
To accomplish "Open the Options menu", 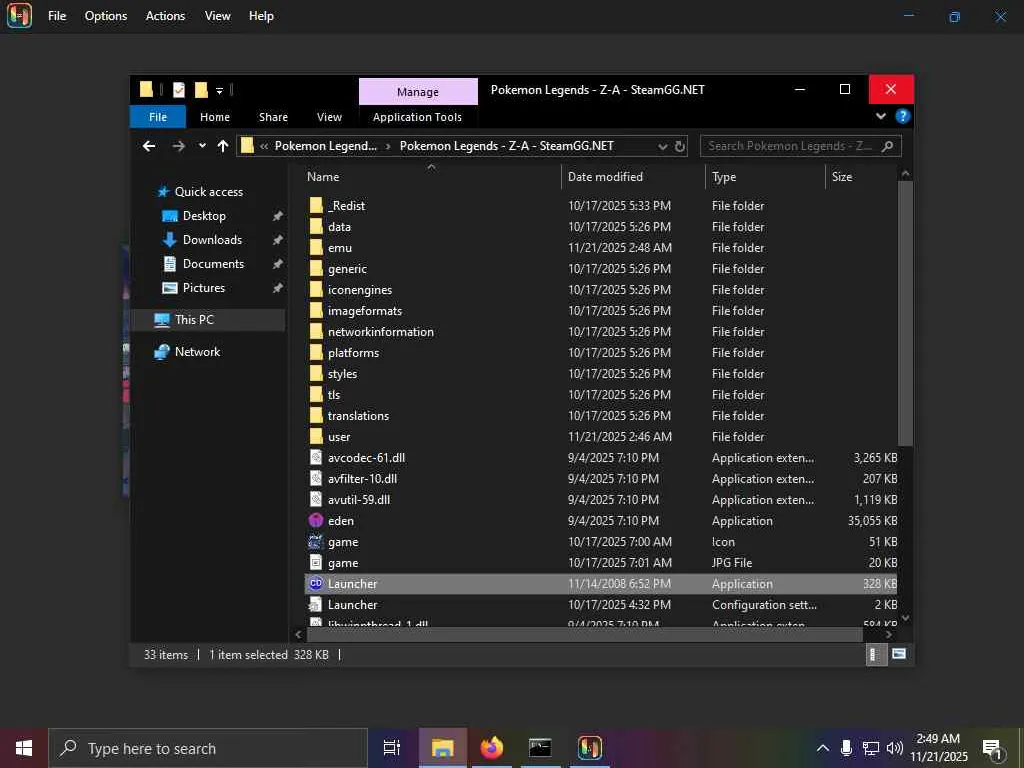I will click(x=106, y=16).
